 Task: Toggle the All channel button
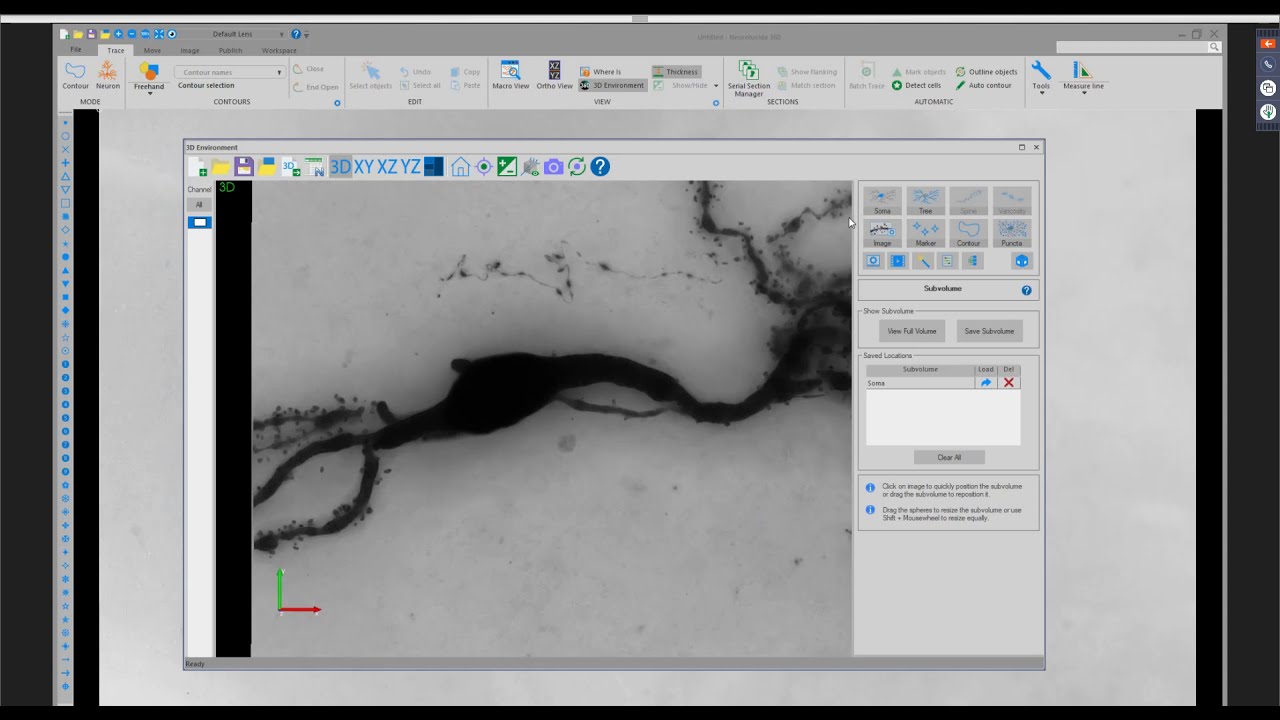199,205
